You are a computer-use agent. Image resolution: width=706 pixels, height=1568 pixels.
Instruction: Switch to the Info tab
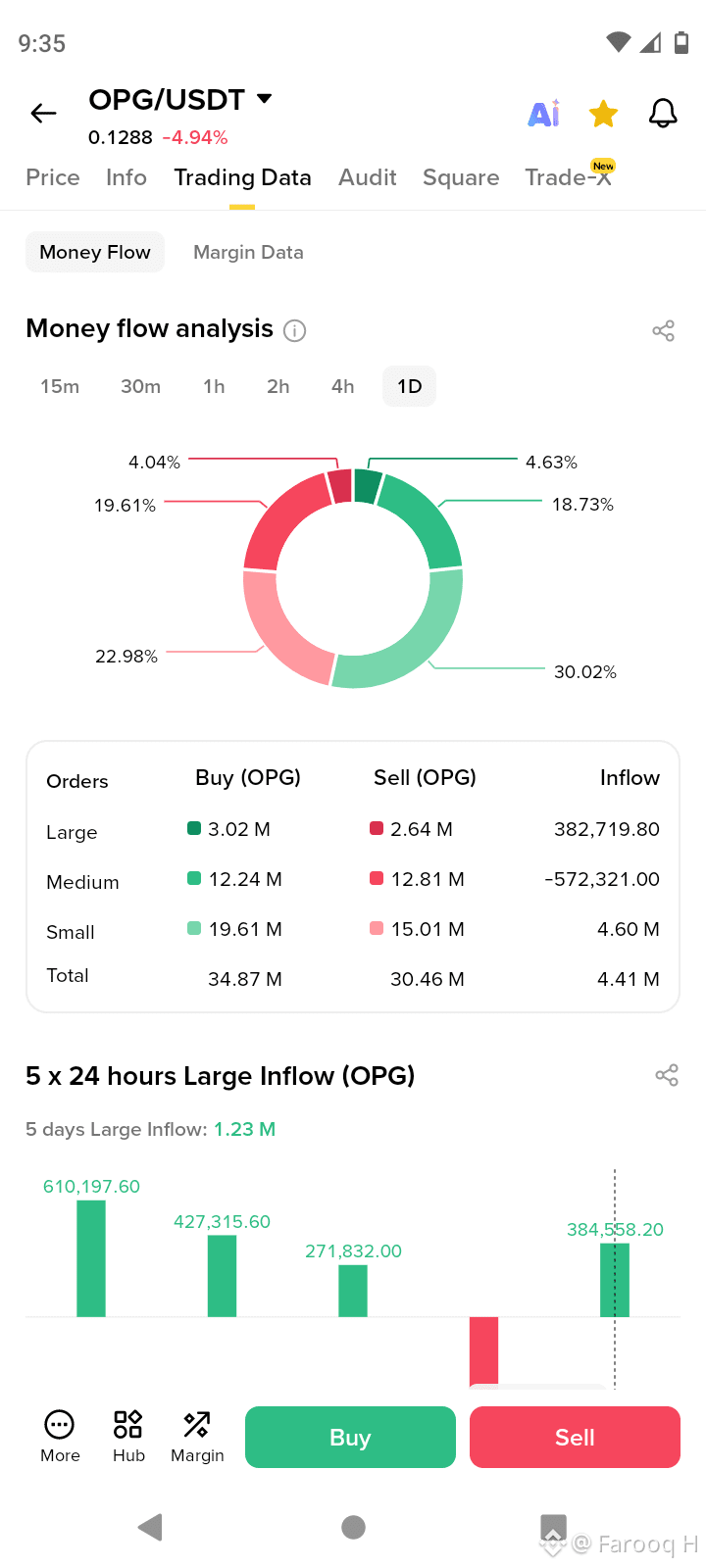[126, 177]
